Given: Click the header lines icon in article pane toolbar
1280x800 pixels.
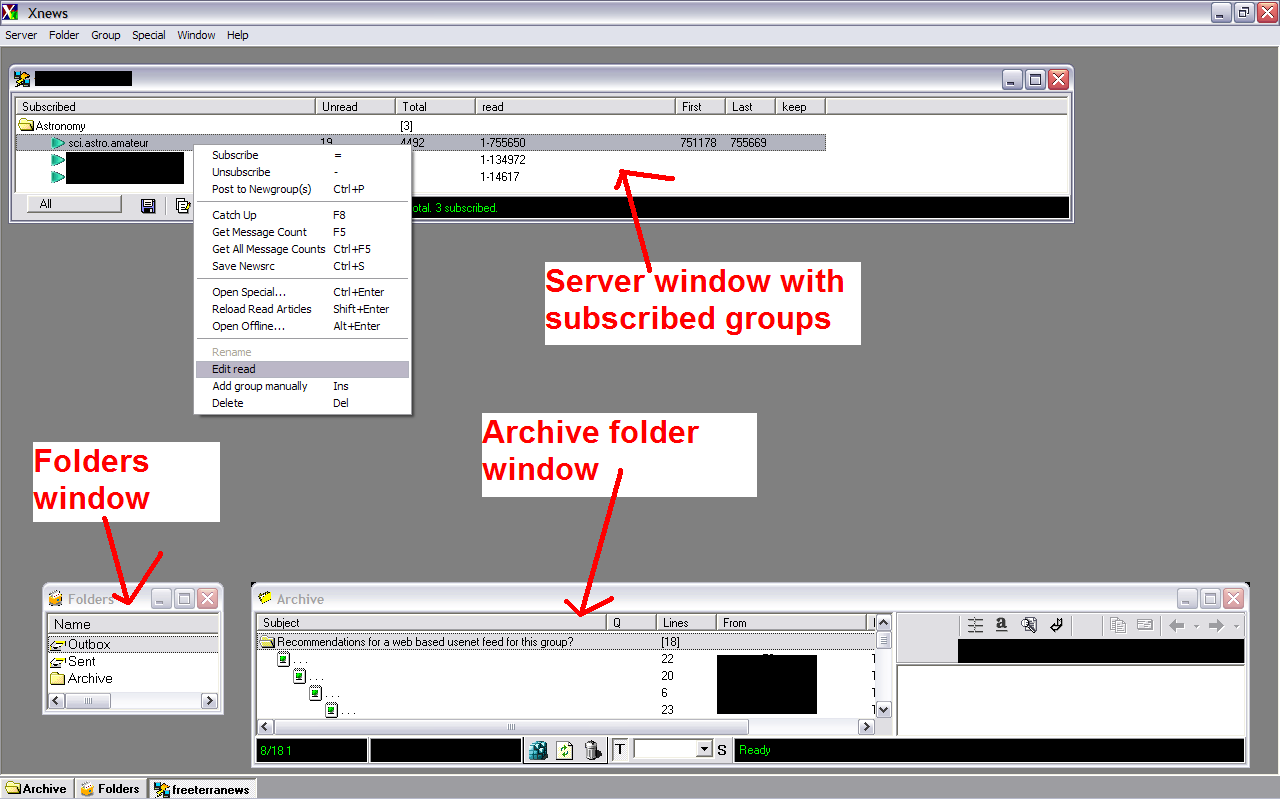Looking at the screenshot, I should pos(976,625).
